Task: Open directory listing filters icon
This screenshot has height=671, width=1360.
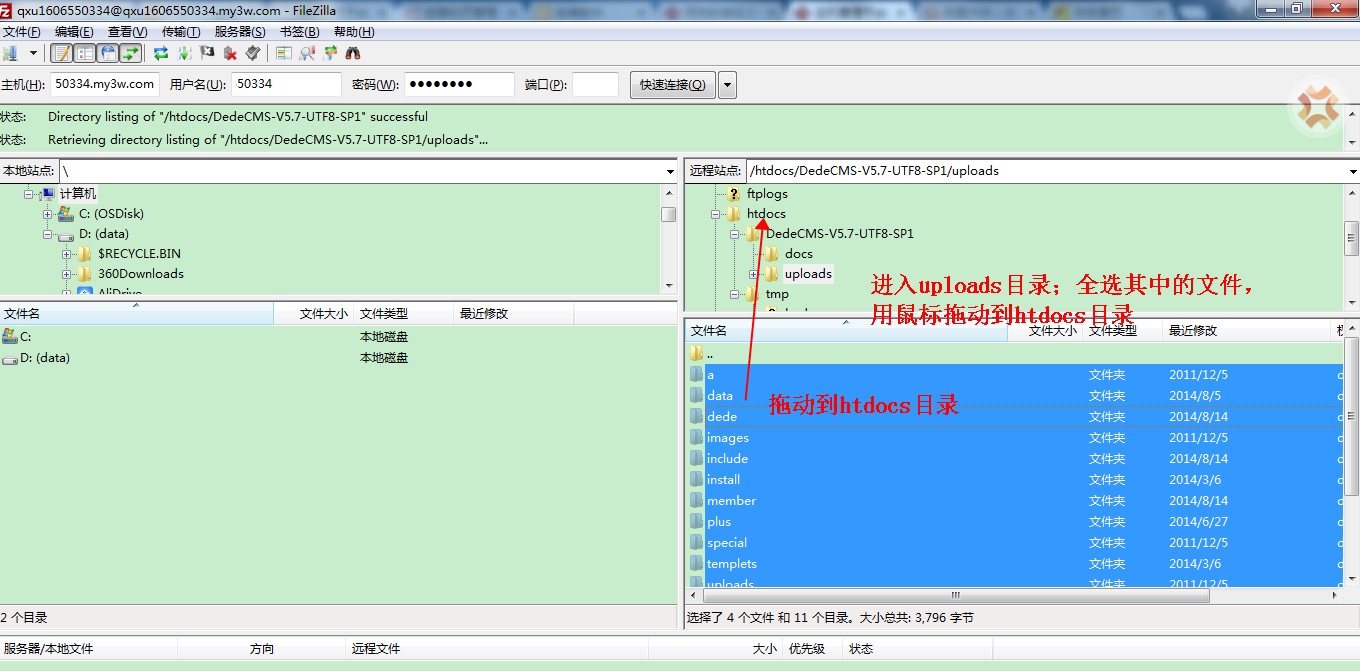Action: [x=284, y=53]
